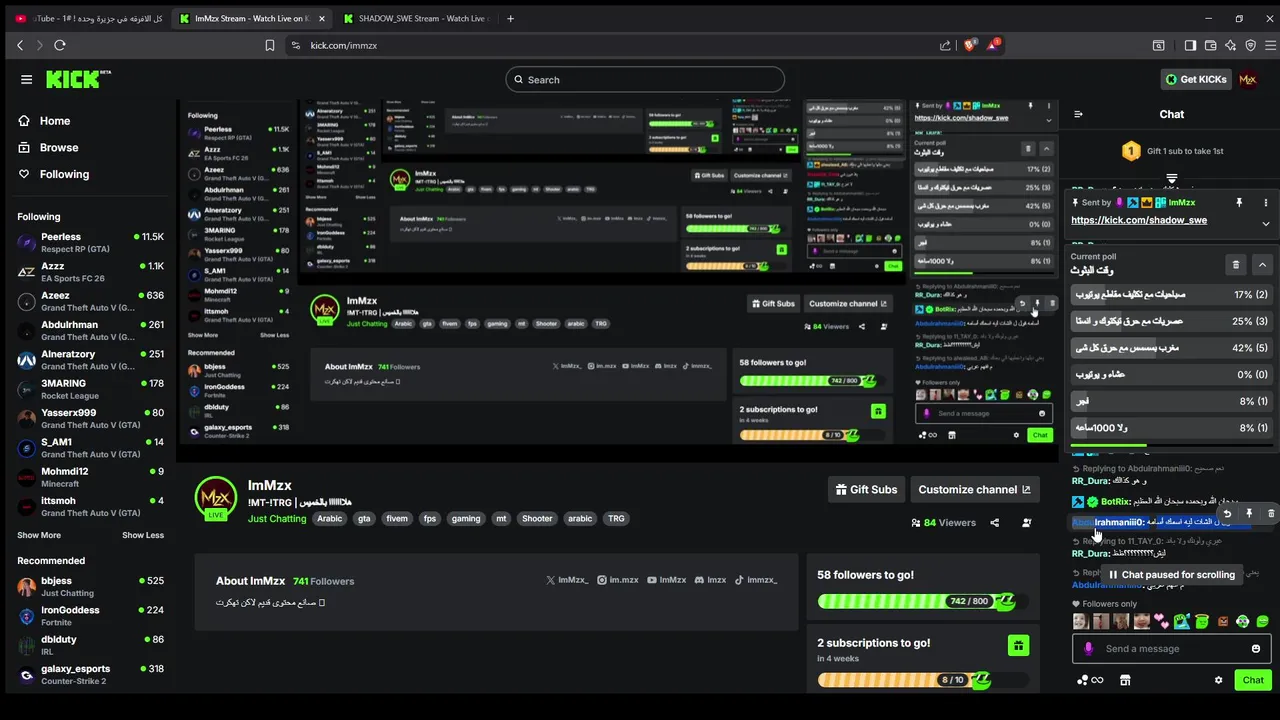
Task: Open Peerless channel in Following list
Action: coord(90,243)
